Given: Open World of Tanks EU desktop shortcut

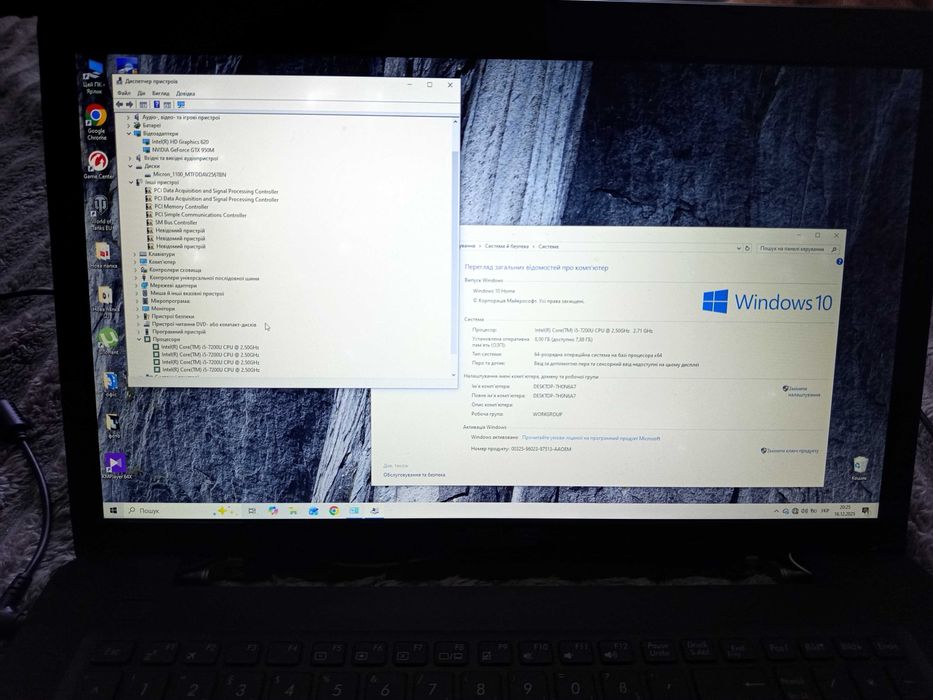Looking at the screenshot, I should (101, 213).
